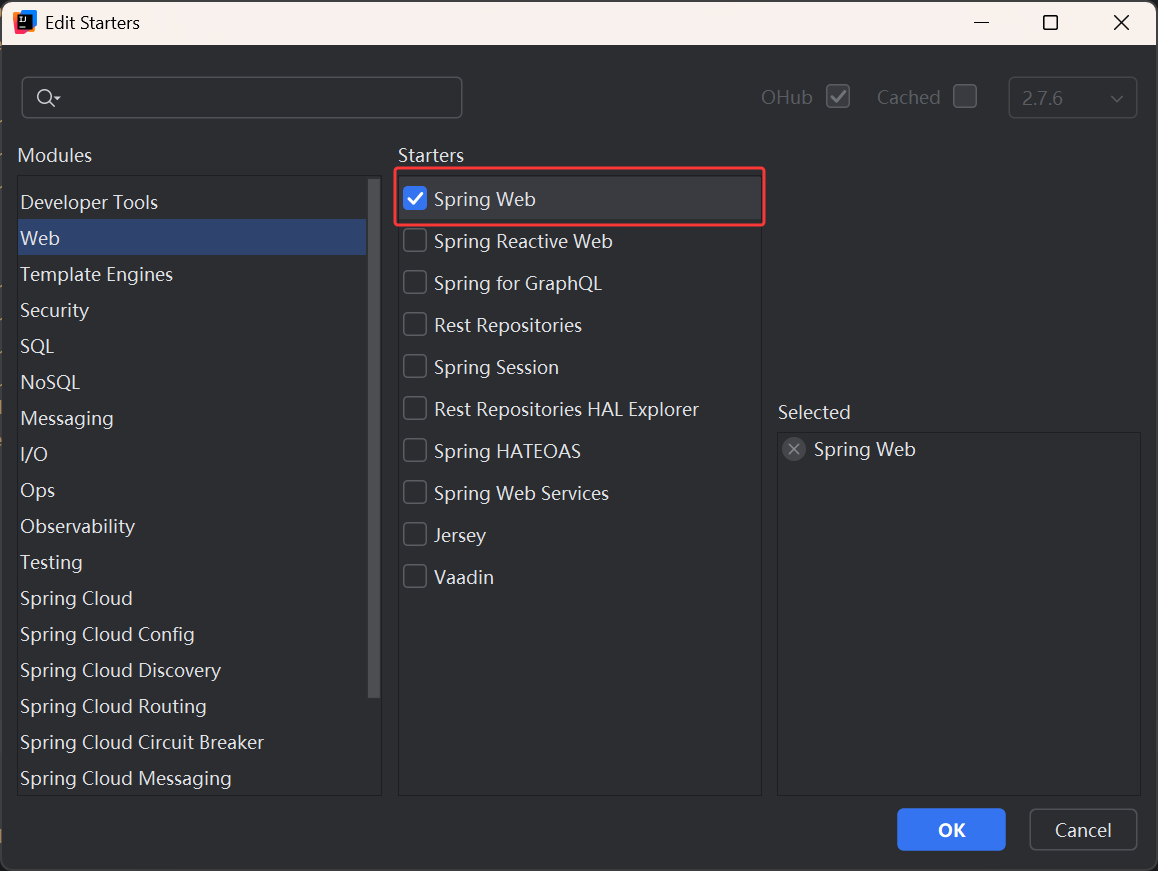
Task: Check Rest Repositories HAL Explorer
Action: click(x=415, y=409)
